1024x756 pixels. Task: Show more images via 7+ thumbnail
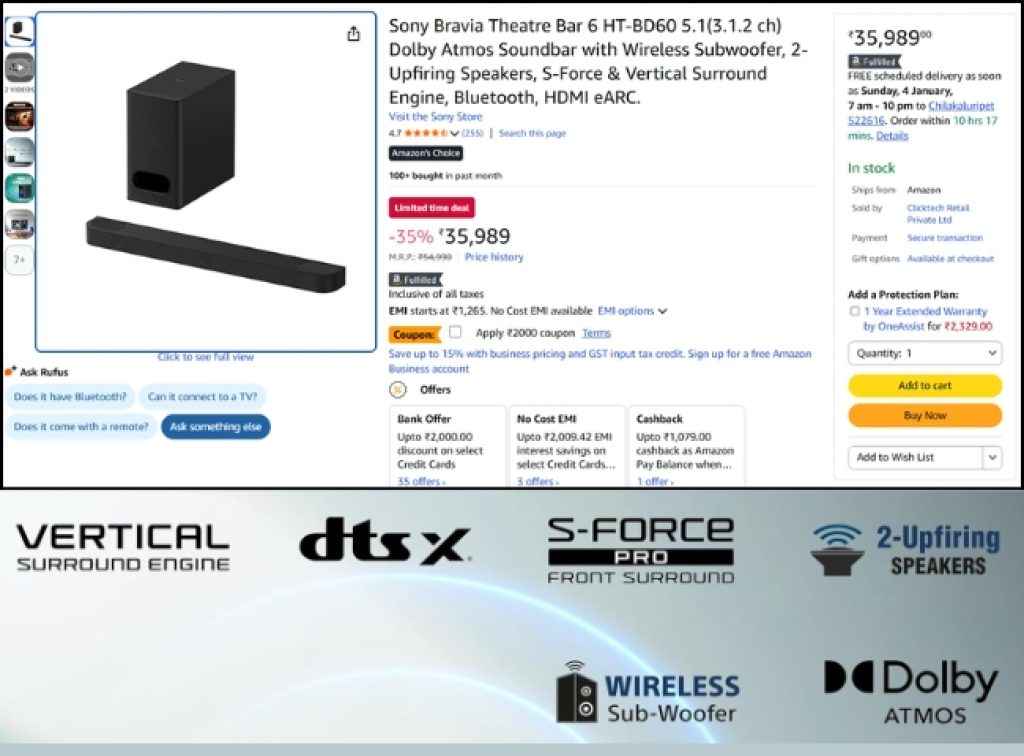20,260
